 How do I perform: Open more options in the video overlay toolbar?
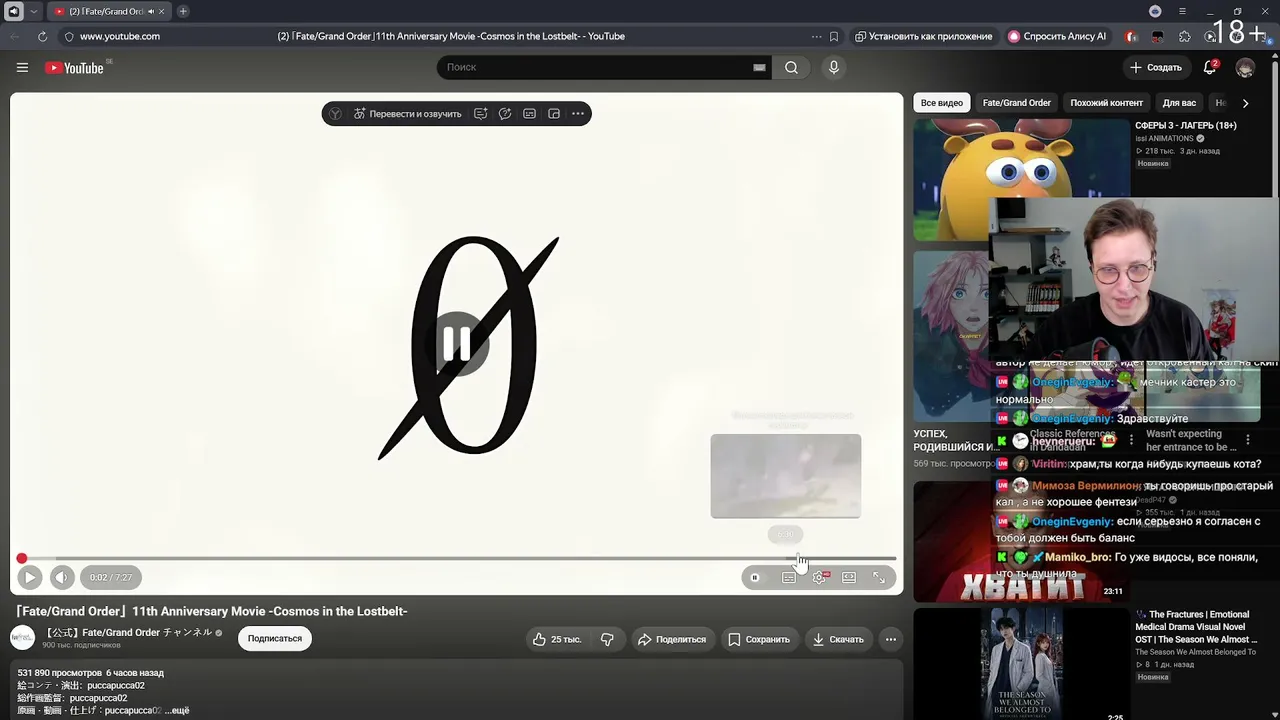578,114
